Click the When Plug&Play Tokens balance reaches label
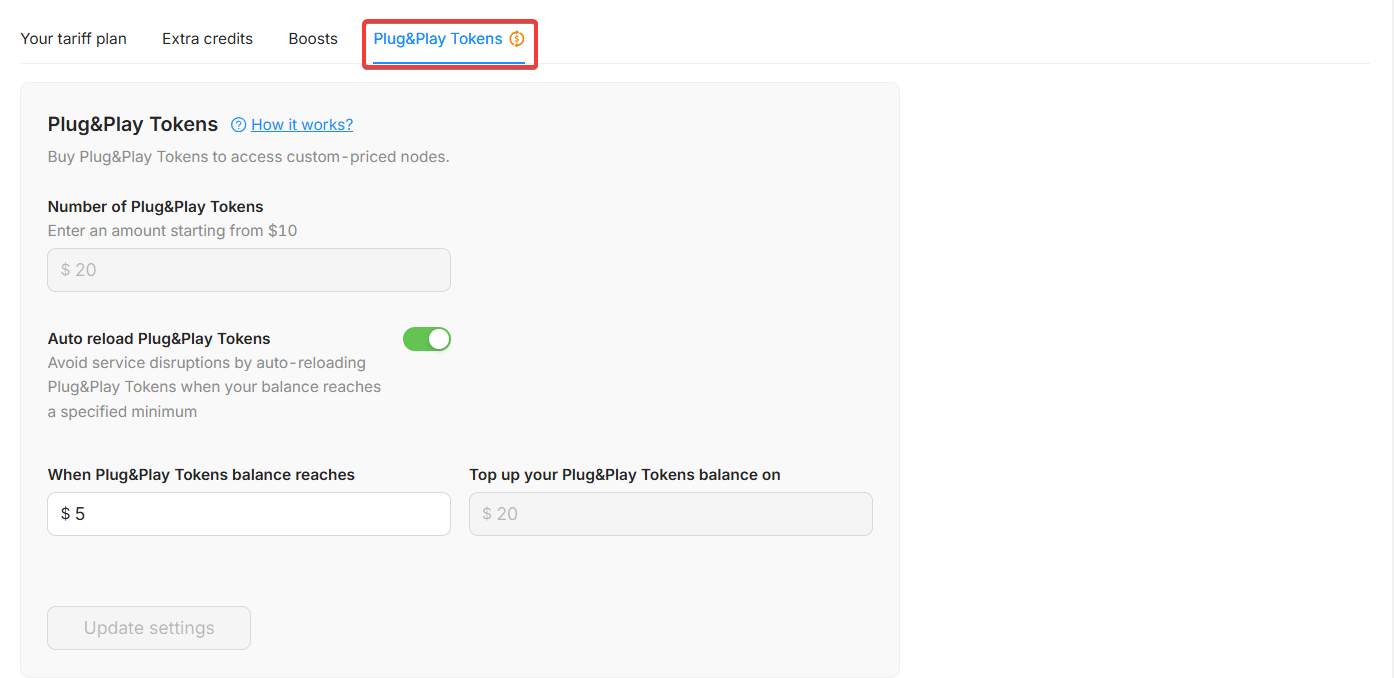The height and width of the screenshot is (678, 1394). pyautogui.click(x=201, y=475)
